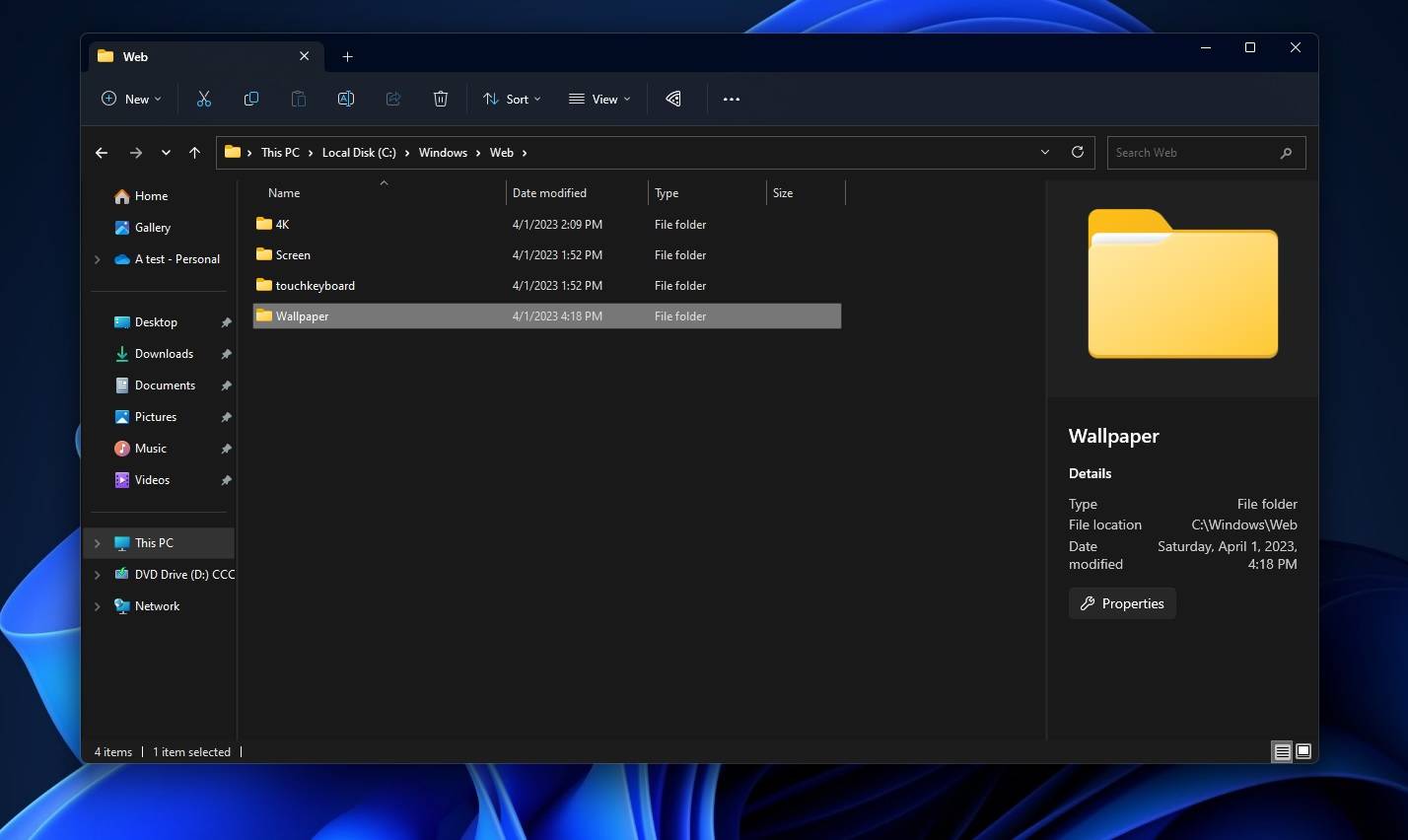1408x840 pixels.
Task: Rename the selected folder using the Rename icon
Action: click(346, 99)
